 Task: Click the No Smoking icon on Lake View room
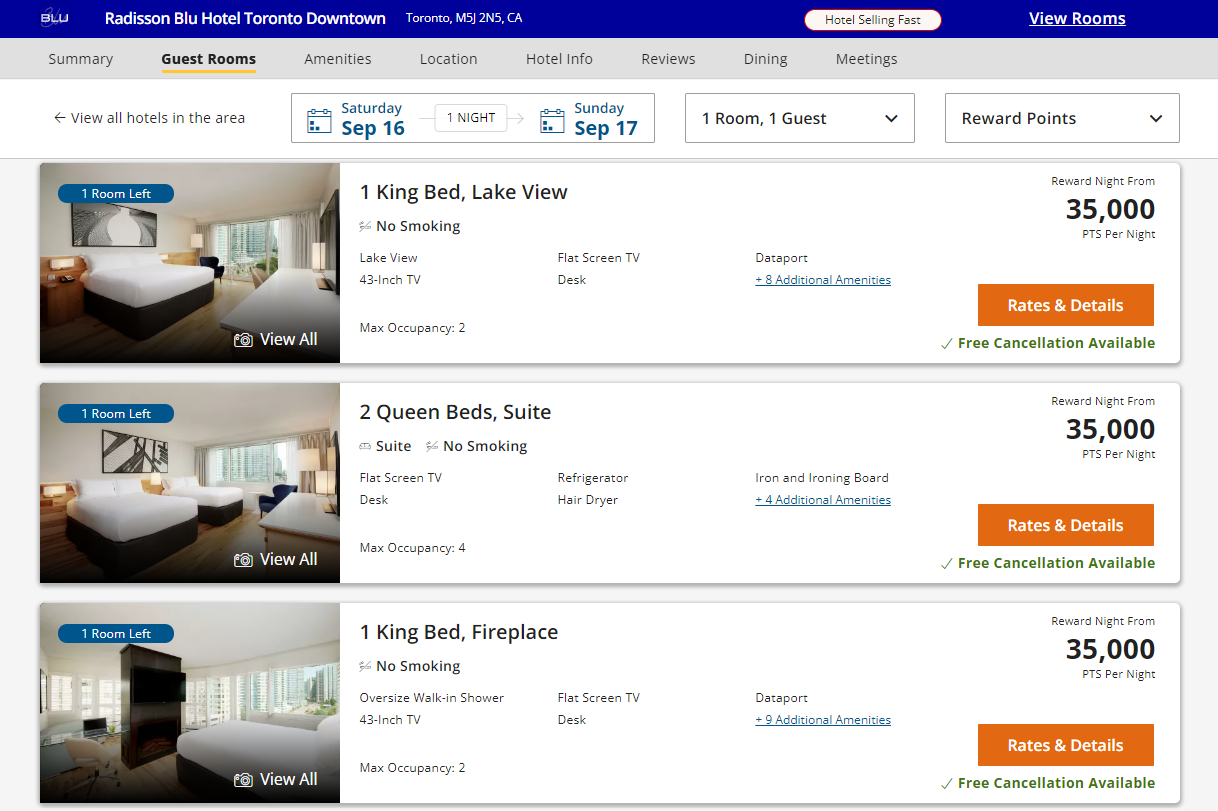click(366, 225)
